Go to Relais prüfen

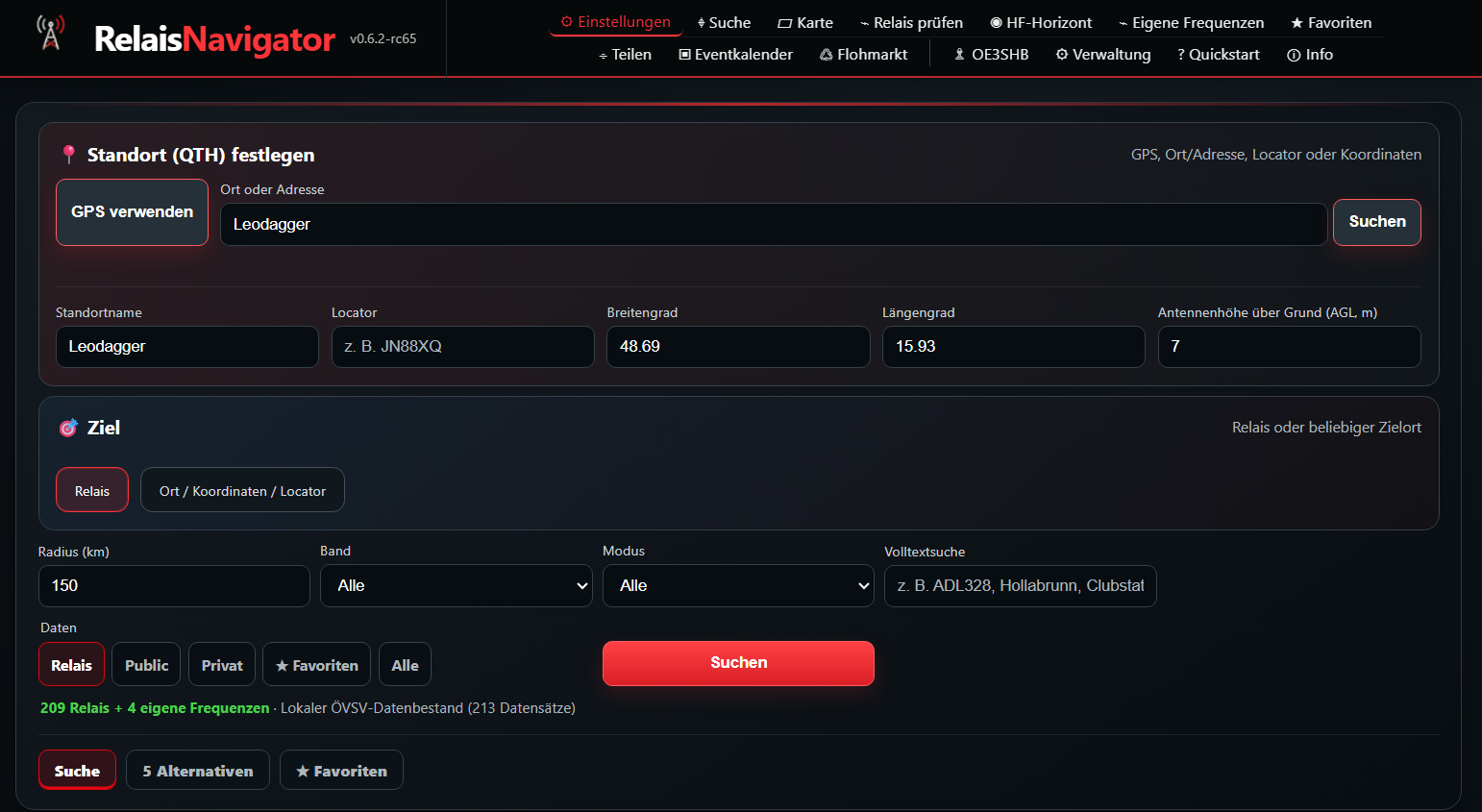tap(911, 23)
